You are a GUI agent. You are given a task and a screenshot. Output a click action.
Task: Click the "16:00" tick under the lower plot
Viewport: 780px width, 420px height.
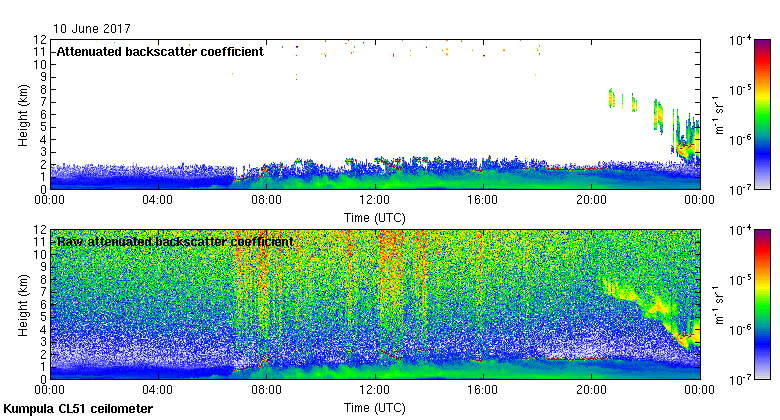[x=483, y=390]
